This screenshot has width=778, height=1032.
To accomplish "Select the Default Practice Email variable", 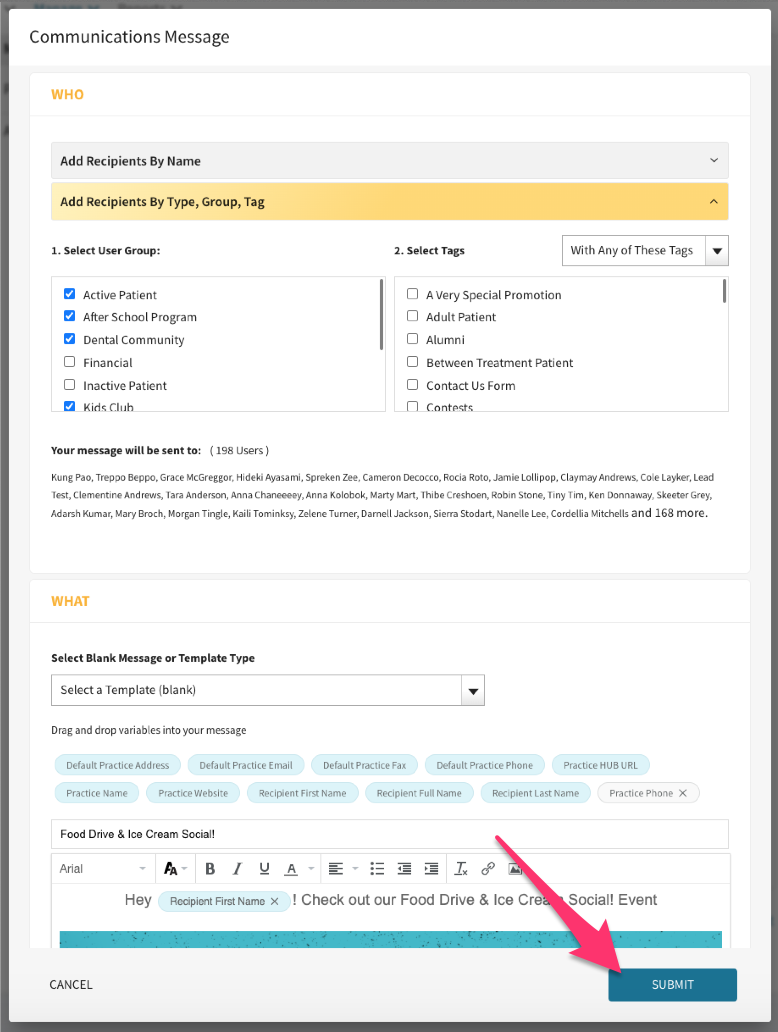I will coord(246,765).
